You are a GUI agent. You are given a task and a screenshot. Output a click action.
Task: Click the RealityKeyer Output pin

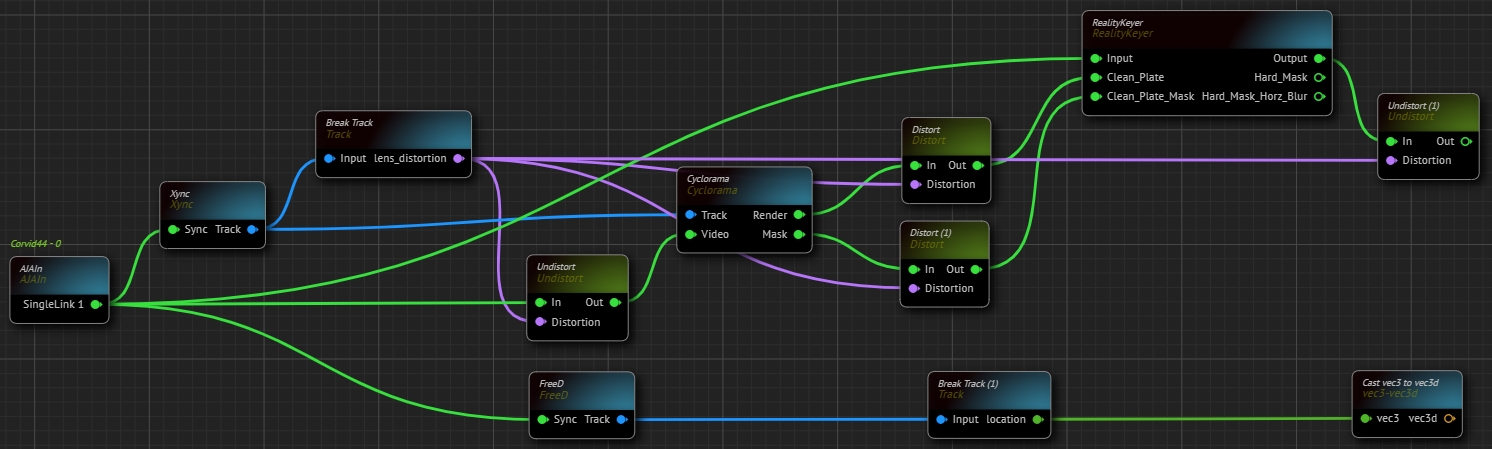coord(1319,58)
